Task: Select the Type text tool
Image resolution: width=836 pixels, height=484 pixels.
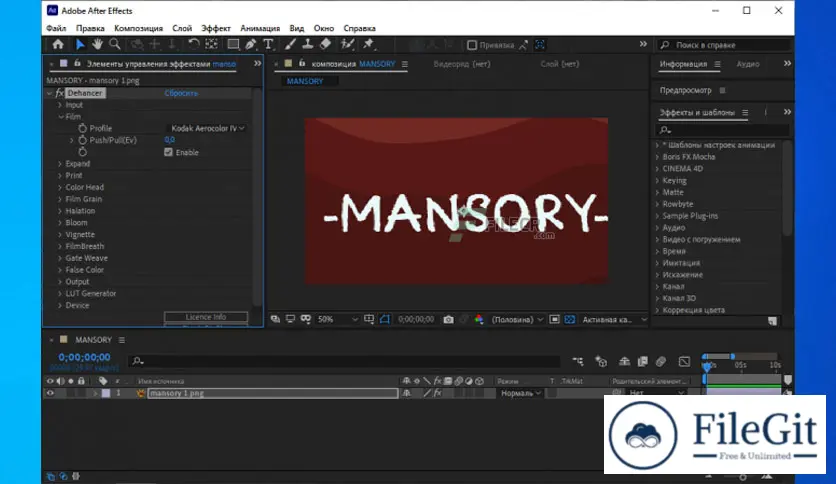Action: [x=268, y=45]
